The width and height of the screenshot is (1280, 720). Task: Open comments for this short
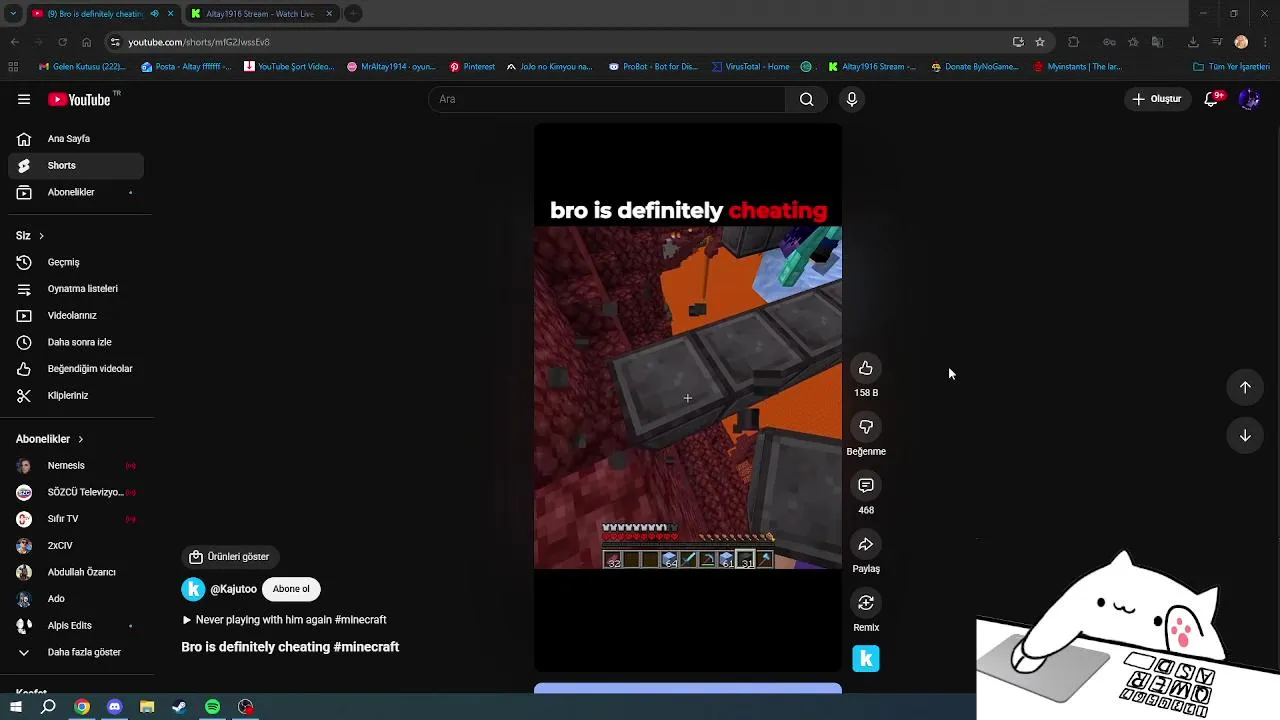pyautogui.click(x=866, y=485)
